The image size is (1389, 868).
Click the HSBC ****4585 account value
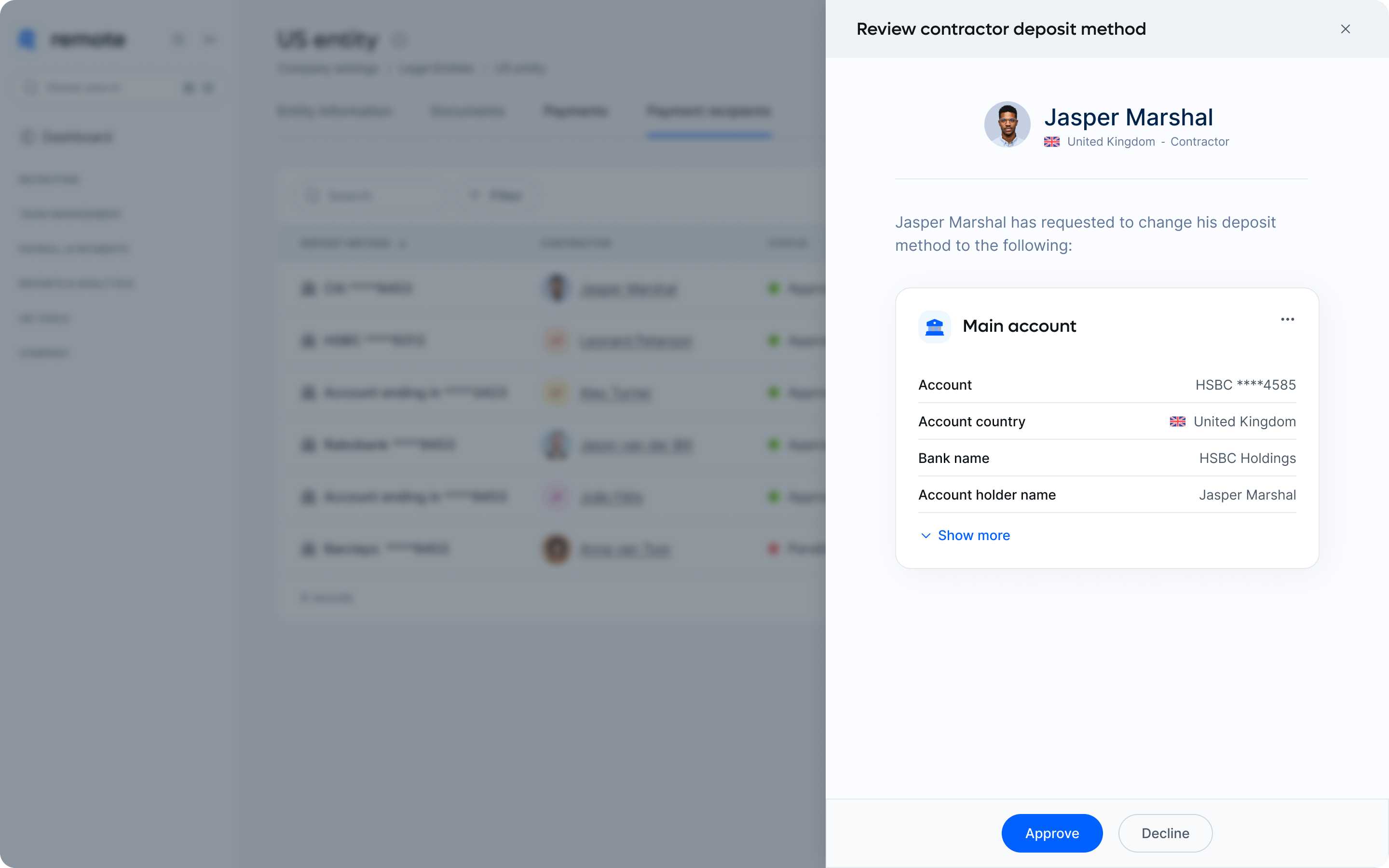(x=1245, y=385)
